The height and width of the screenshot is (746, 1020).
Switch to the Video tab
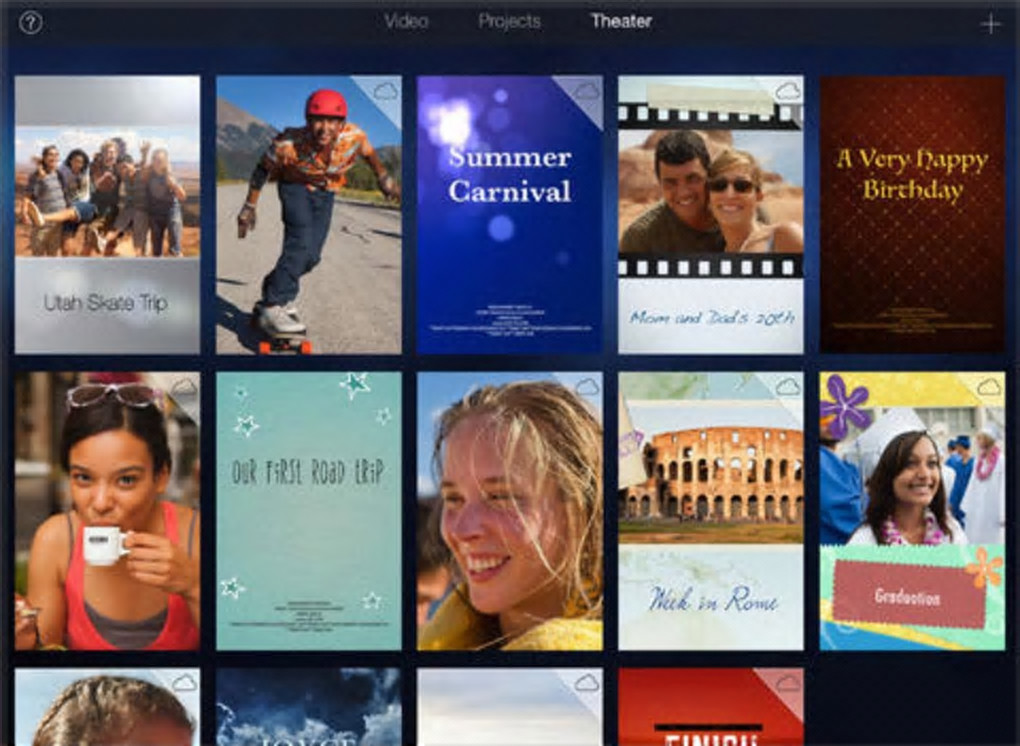[406, 21]
